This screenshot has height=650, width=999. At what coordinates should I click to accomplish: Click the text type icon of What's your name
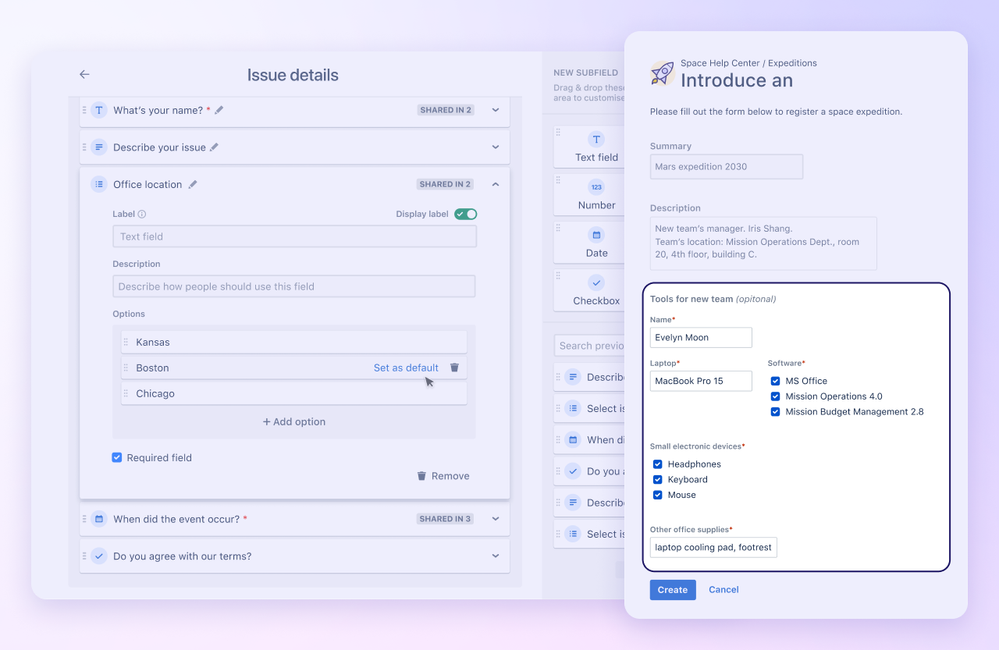pyautogui.click(x=99, y=110)
